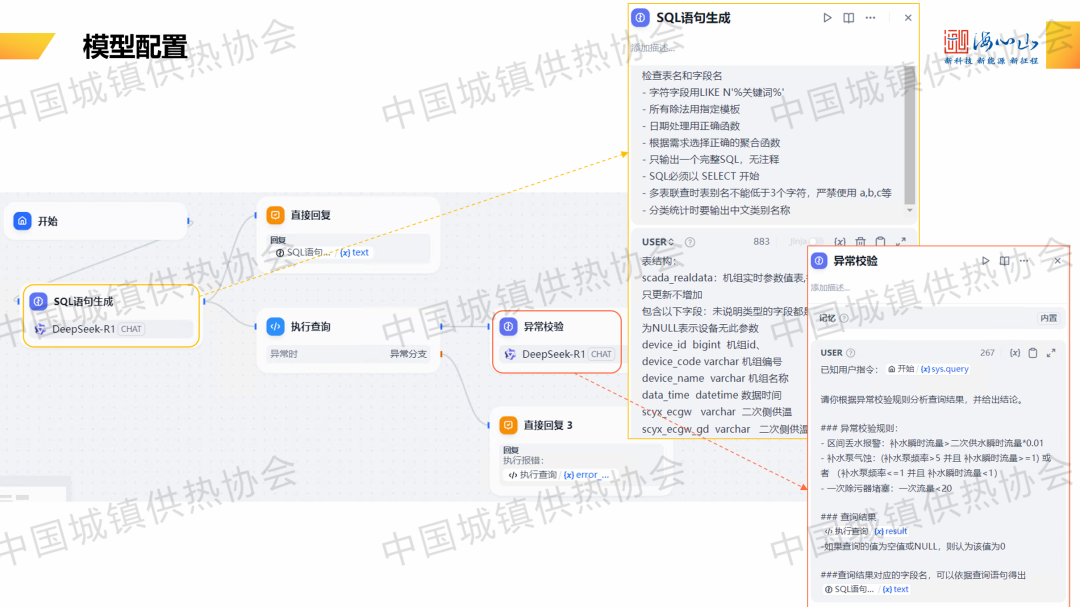The width and height of the screenshot is (1080, 607).
Task: Open help docs icon in SQL语句生成 panel
Action: point(848,18)
